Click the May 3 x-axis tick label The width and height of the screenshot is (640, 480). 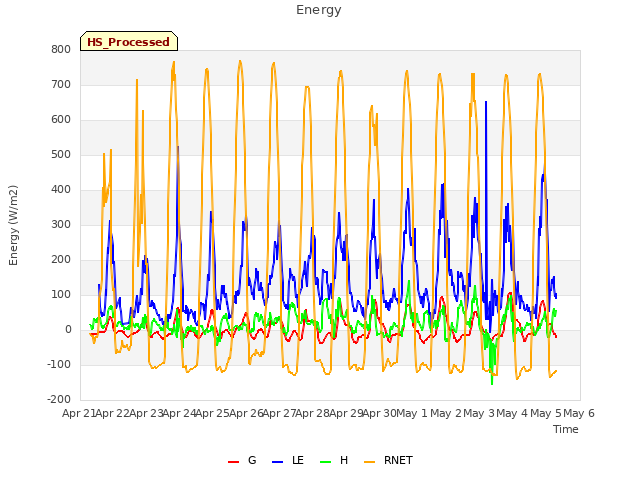[479, 413]
